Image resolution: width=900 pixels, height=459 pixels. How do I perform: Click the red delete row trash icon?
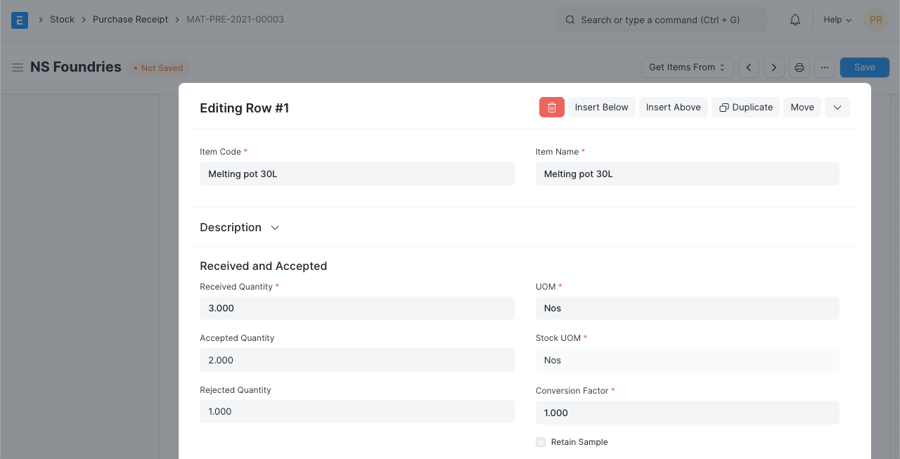coord(551,107)
